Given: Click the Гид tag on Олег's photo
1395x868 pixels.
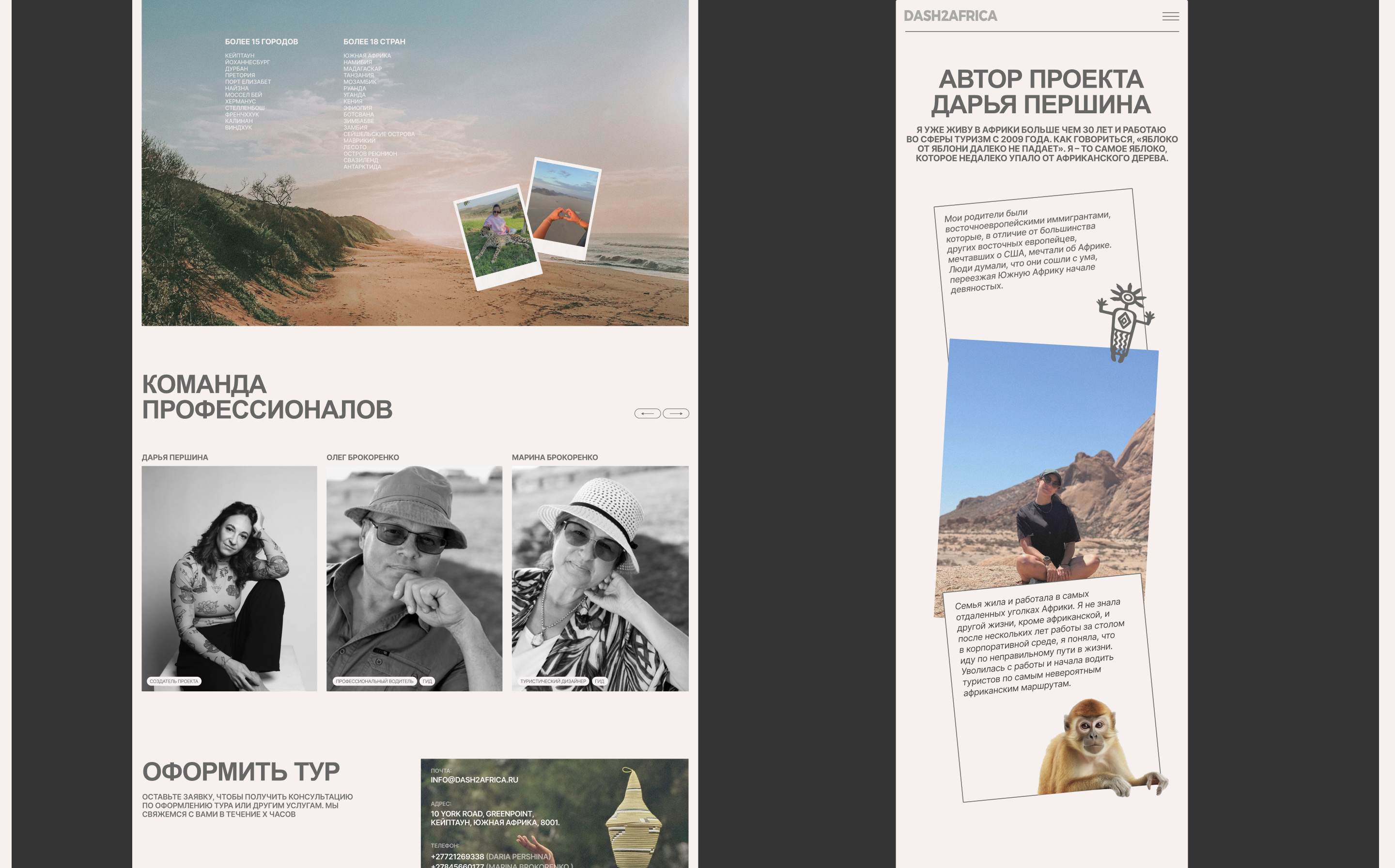Looking at the screenshot, I should point(427,682).
